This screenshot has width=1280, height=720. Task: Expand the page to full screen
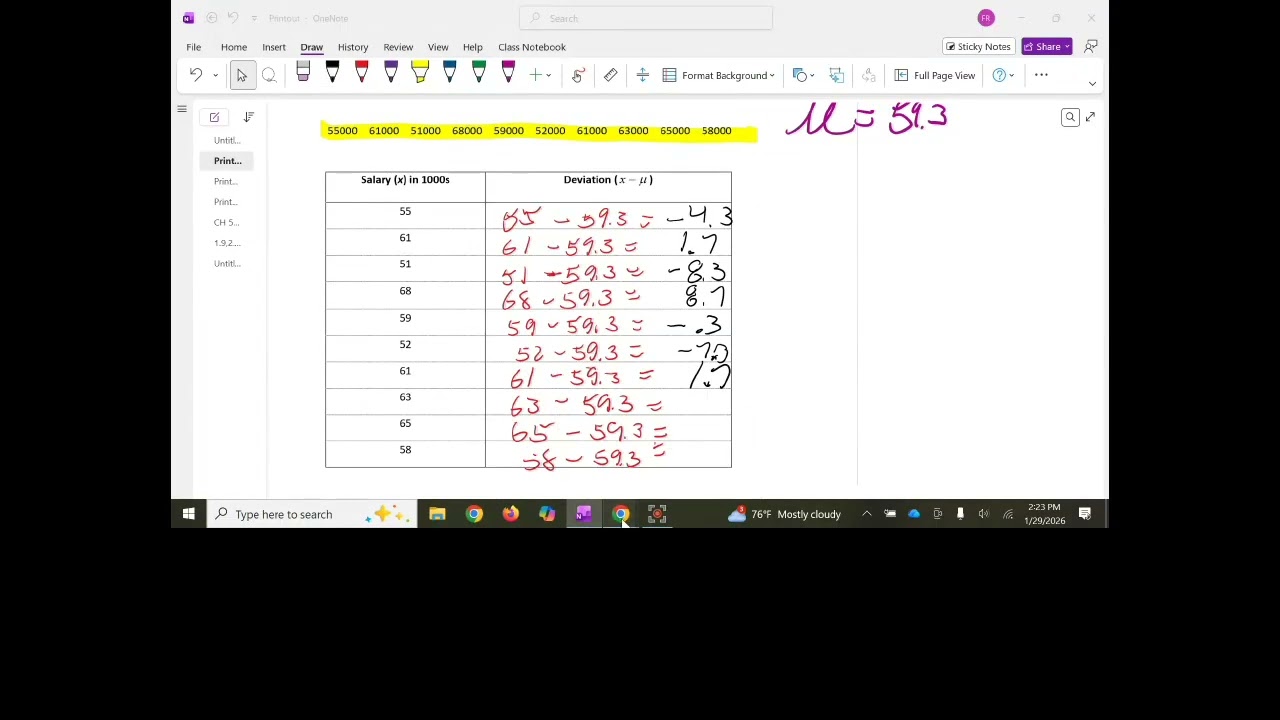1090,117
